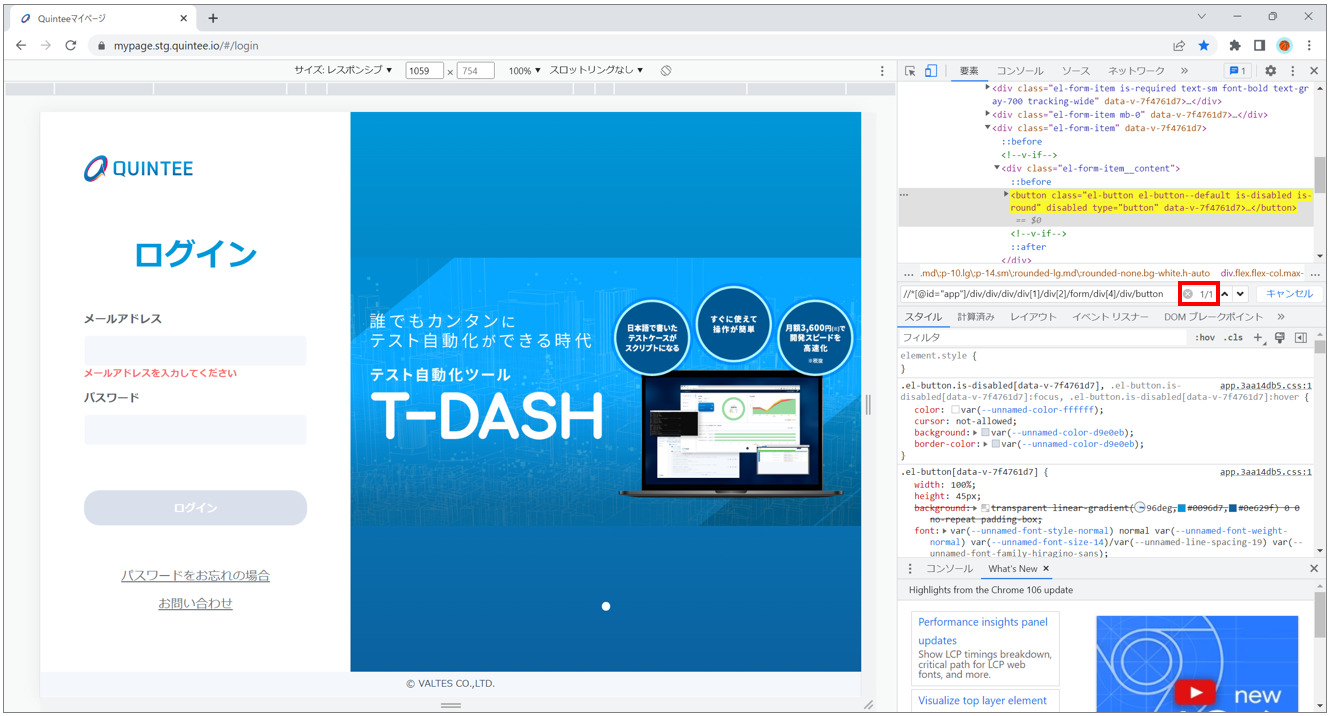1333x716 pixels.
Task: Click the キャンセル button in search bar
Action: pos(1289,294)
